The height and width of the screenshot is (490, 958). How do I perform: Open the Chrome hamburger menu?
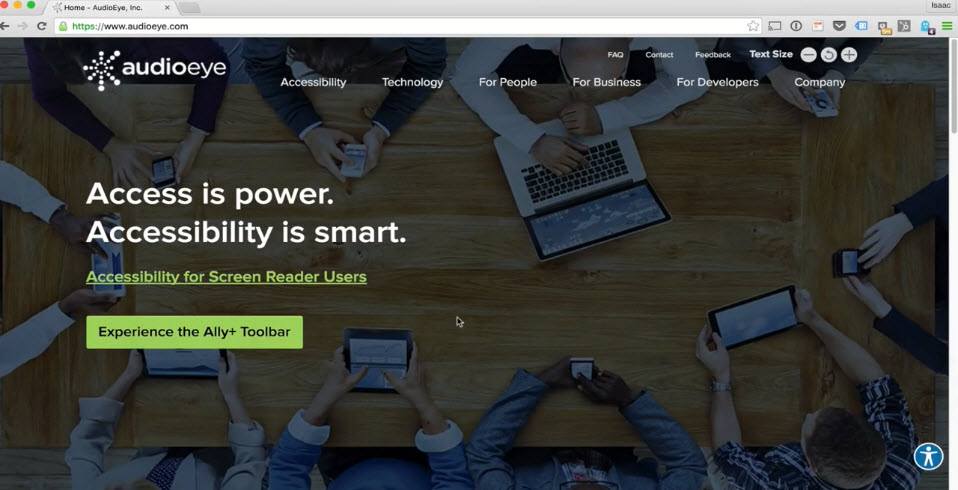tap(947, 26)
